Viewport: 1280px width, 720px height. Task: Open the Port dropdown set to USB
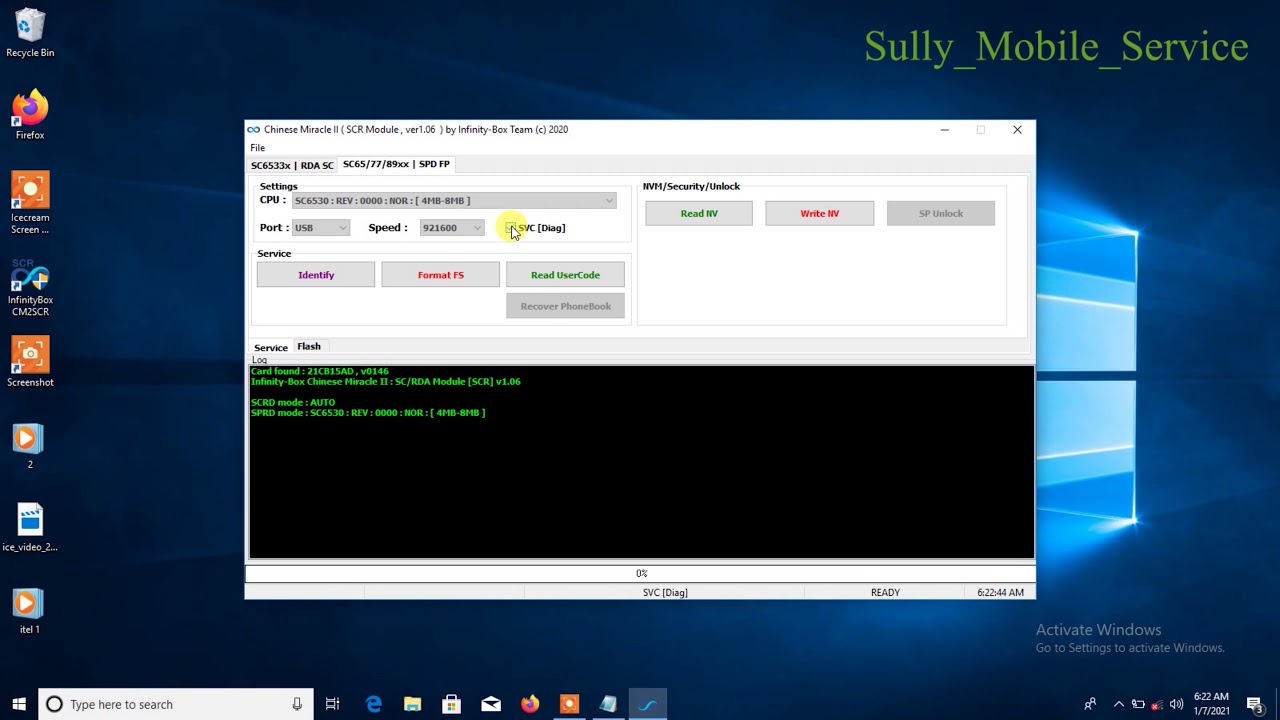point(320,228)
